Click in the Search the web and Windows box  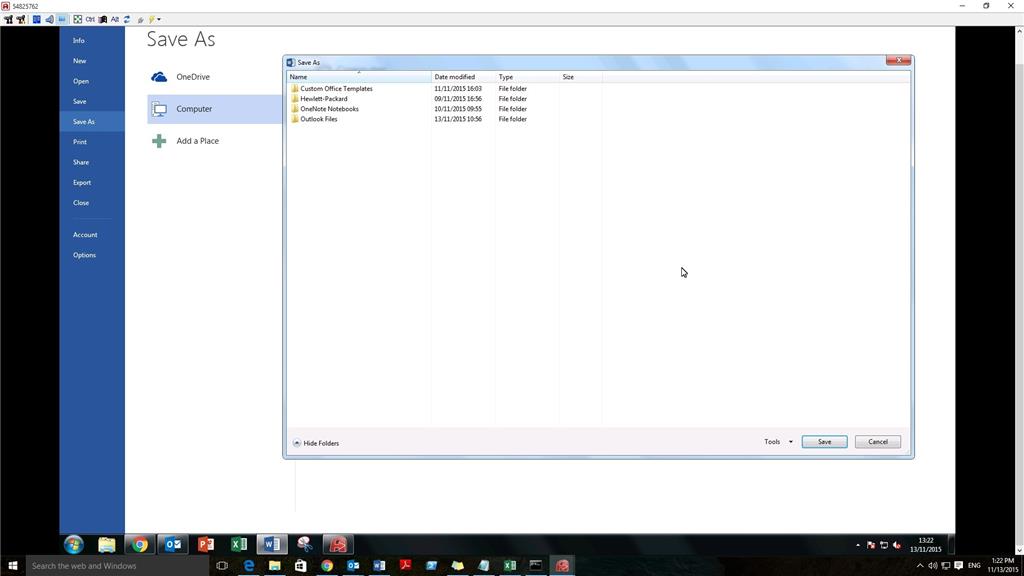coord(118,566)
